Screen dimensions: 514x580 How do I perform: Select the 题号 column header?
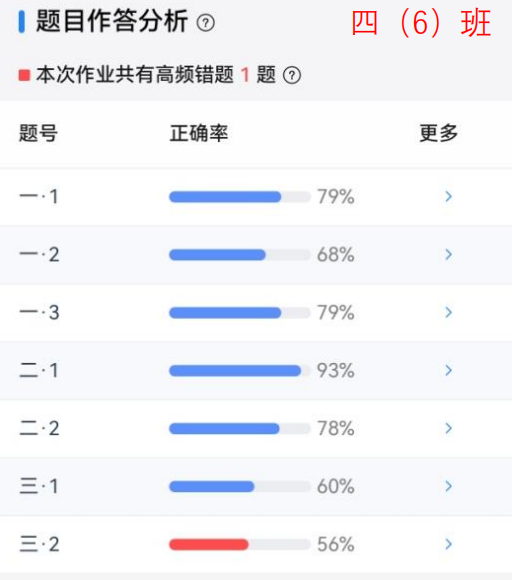click(38, 133)
